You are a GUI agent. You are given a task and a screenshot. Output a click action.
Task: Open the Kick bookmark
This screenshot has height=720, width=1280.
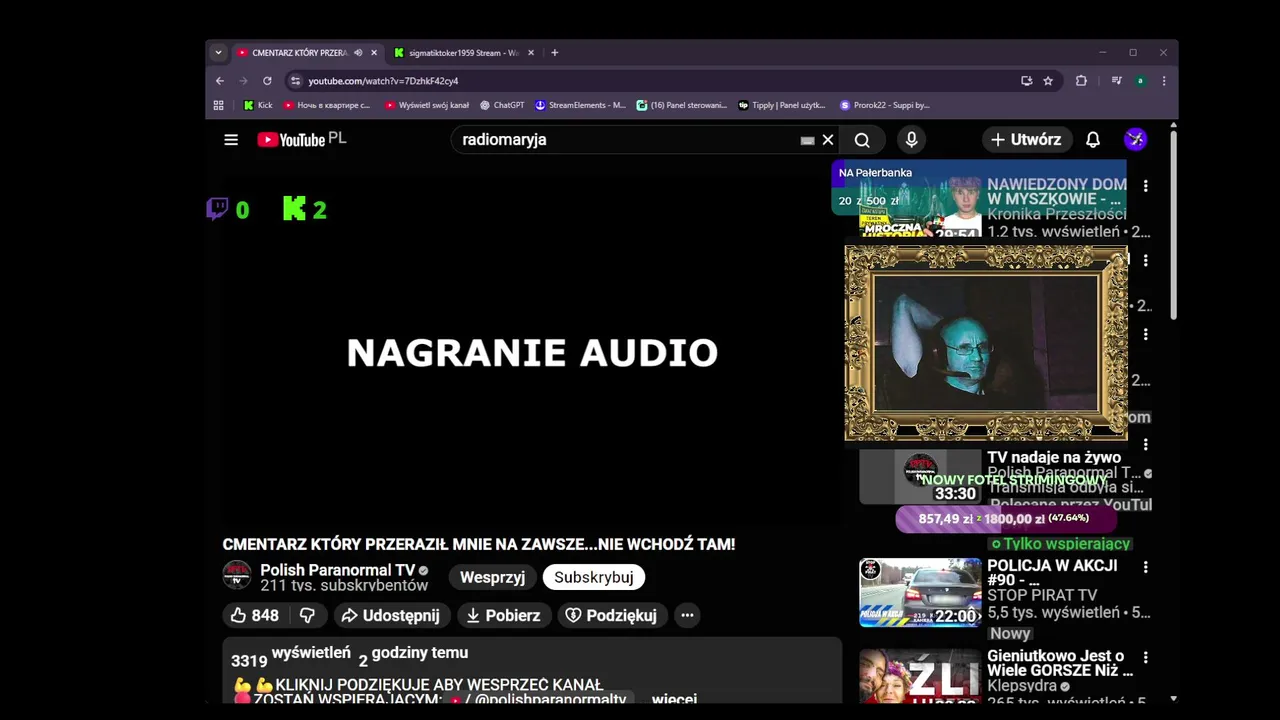coord(258,105)
